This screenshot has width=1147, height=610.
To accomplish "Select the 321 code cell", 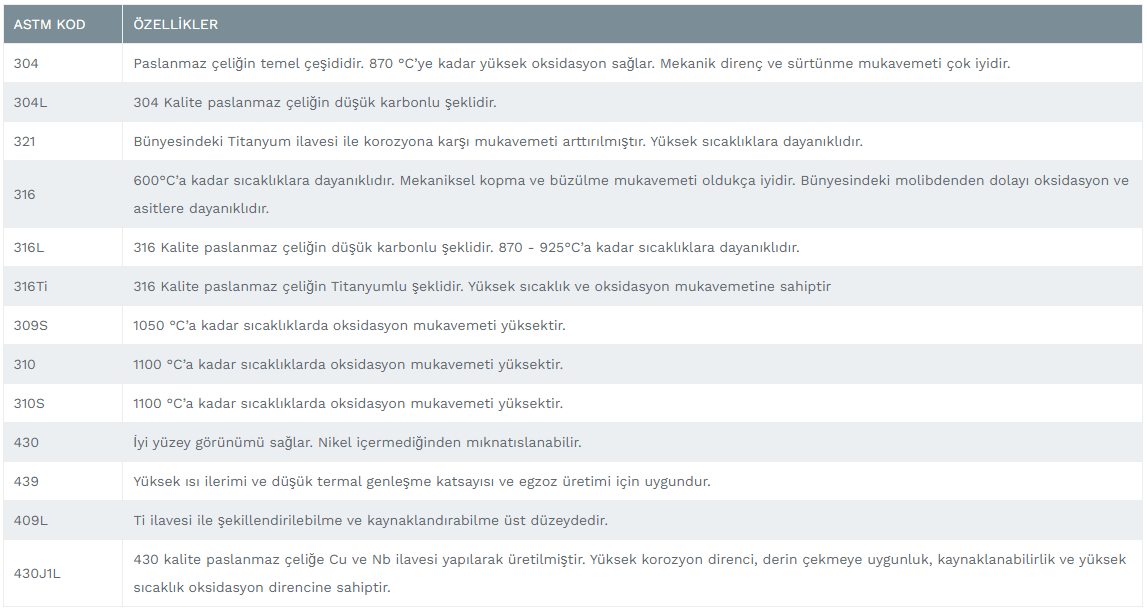I will coord(63,141).
